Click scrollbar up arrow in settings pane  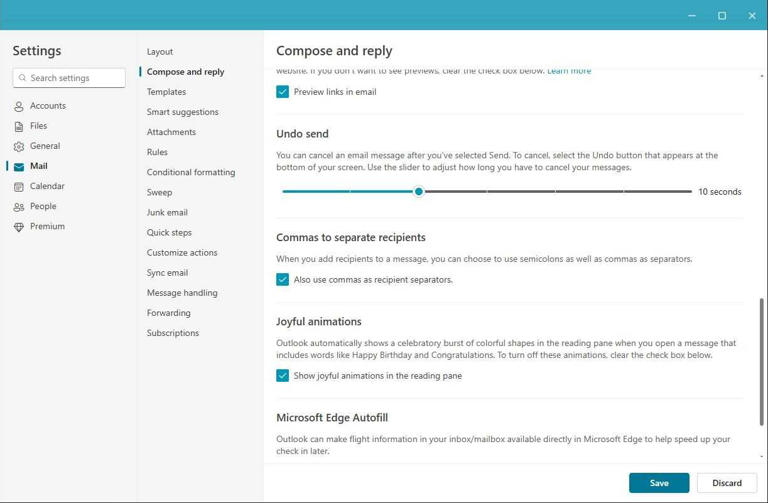762,76
